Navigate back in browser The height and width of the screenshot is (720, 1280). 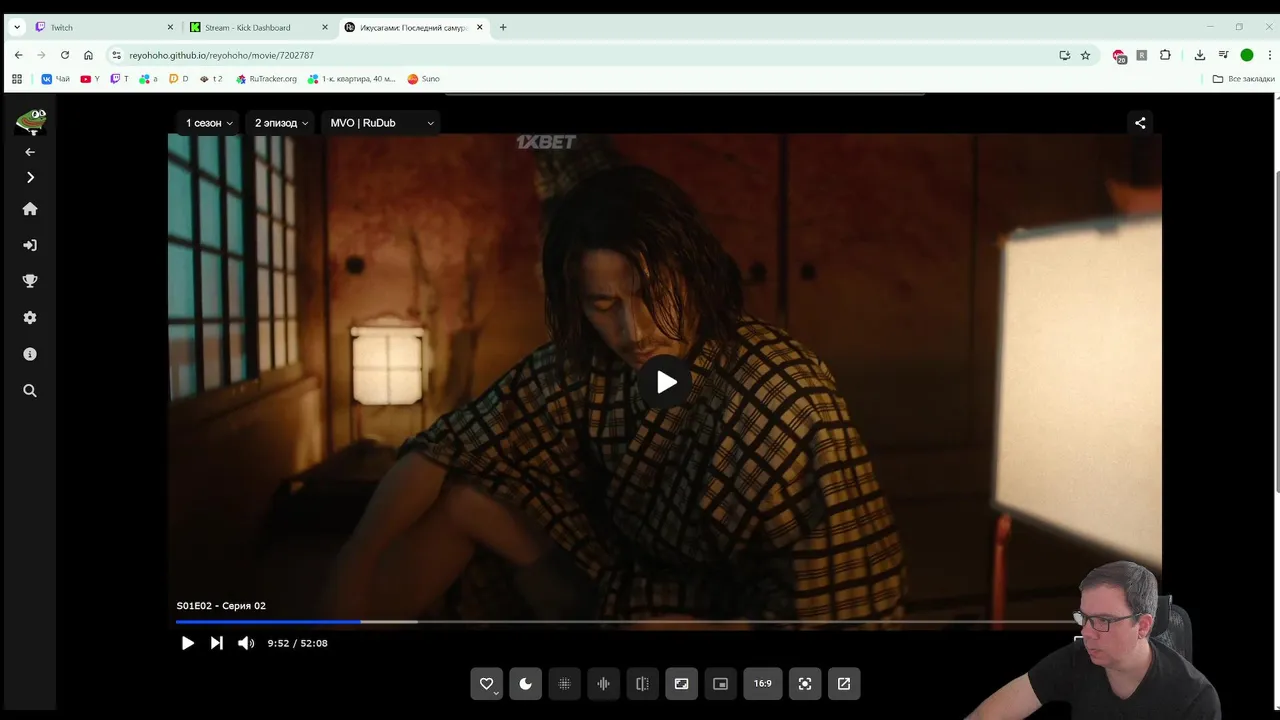[x=18, y=55]
